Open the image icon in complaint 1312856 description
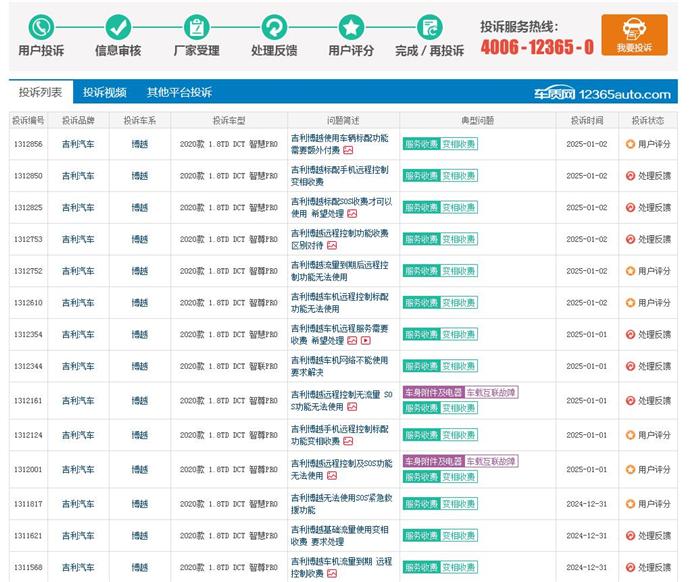700x582 pixels. click(x=348, y=150)
